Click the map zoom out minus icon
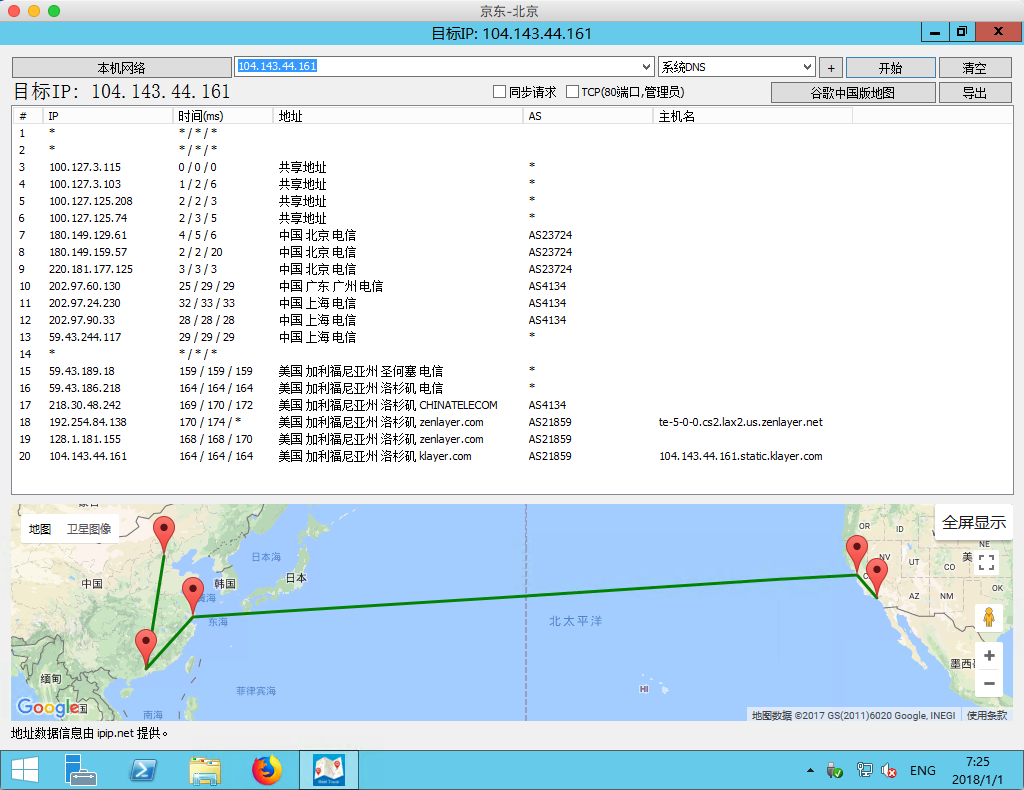This screenshot has width=1024, height=790. (x=989, y=684)
